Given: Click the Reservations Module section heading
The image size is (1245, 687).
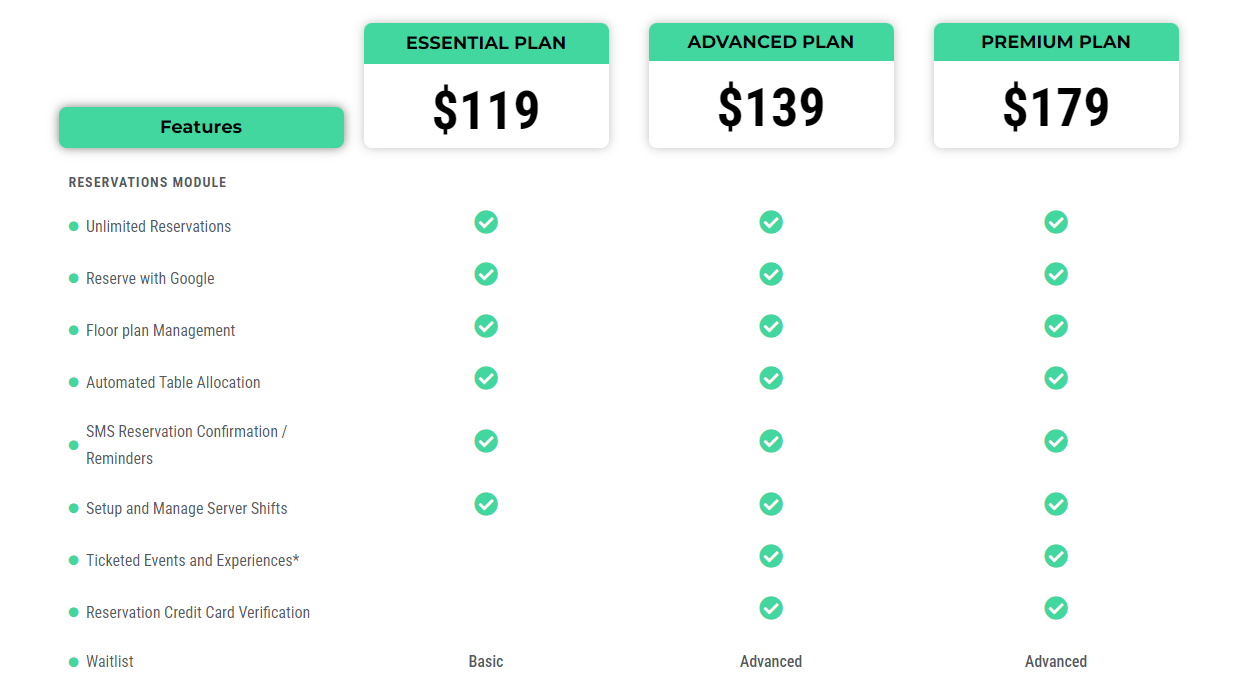Looking at the screenshot, I should pos(148,183).
